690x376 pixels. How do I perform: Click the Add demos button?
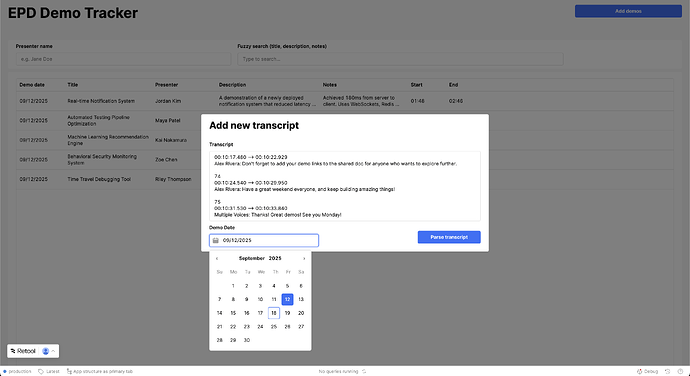628,11
